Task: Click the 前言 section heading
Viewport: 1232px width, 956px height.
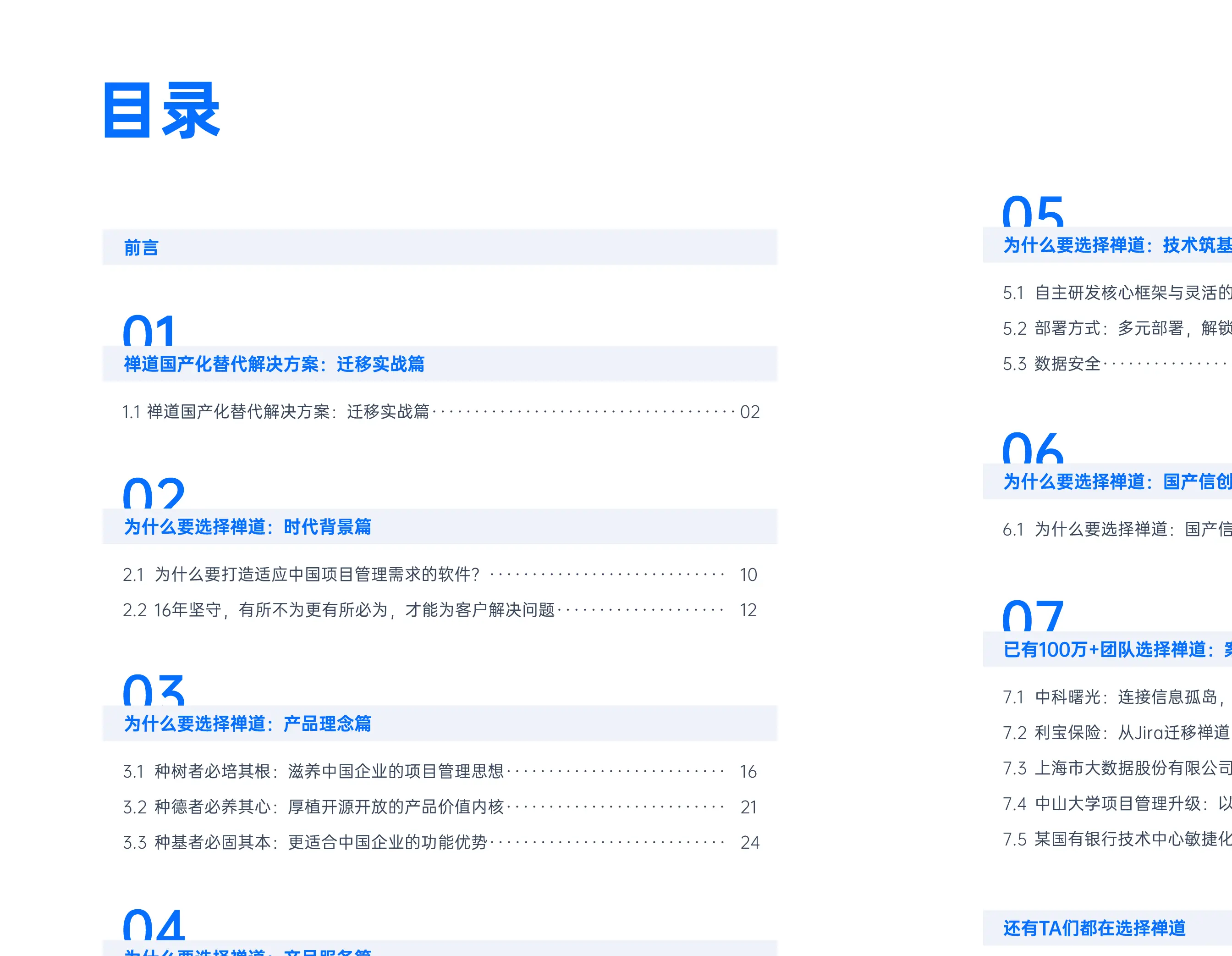Action: pyautogui.click(x=141, y=248)
